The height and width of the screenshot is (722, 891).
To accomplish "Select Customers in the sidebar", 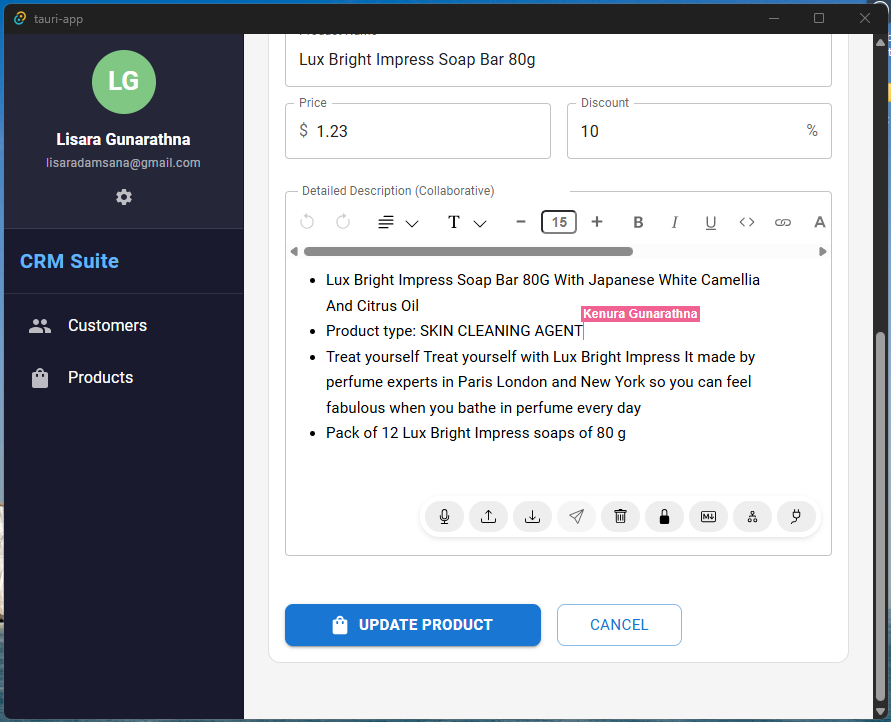I will click(x=107, y=325).
